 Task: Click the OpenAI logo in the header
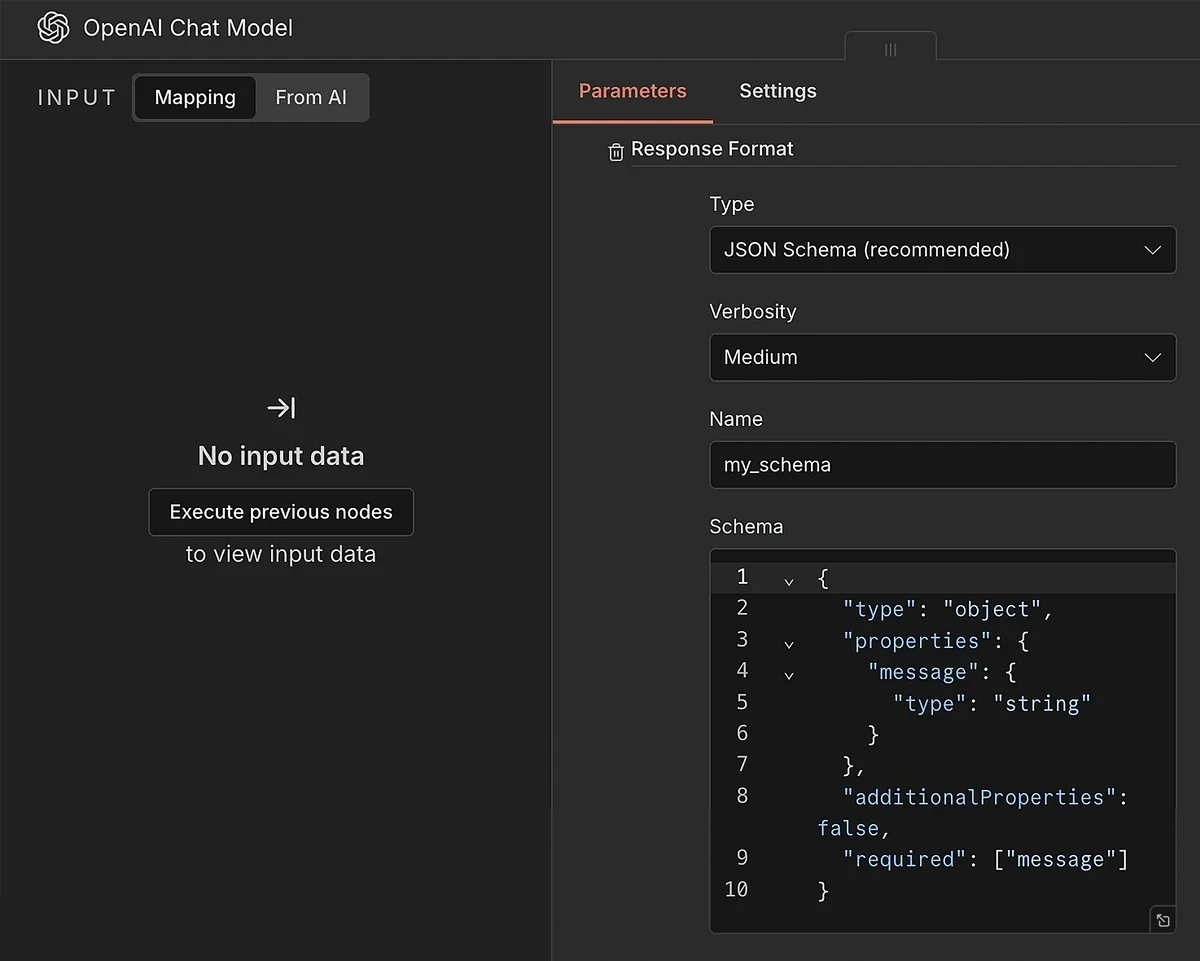pyautogui.click(x=52, y=28)
